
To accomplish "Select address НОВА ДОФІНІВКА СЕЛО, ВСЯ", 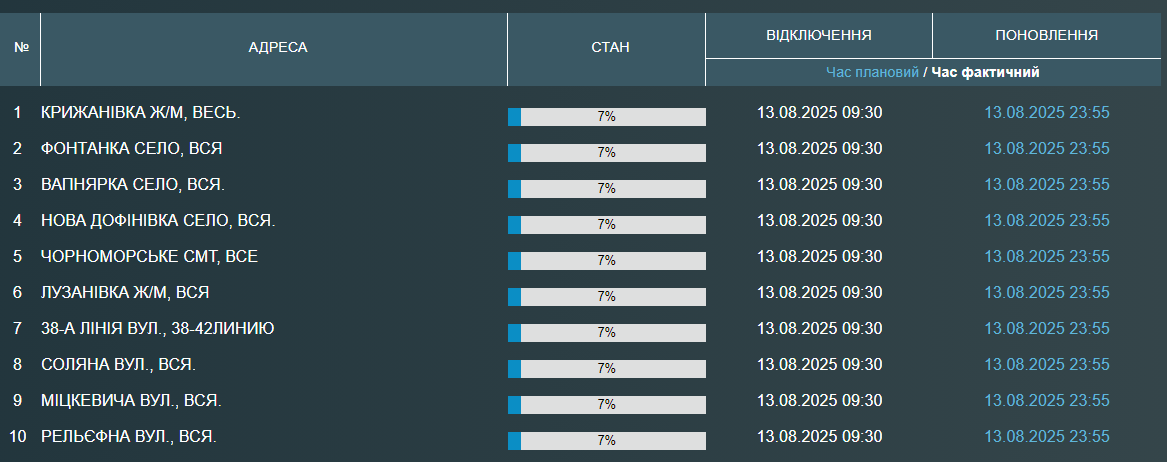I will 158,220.
